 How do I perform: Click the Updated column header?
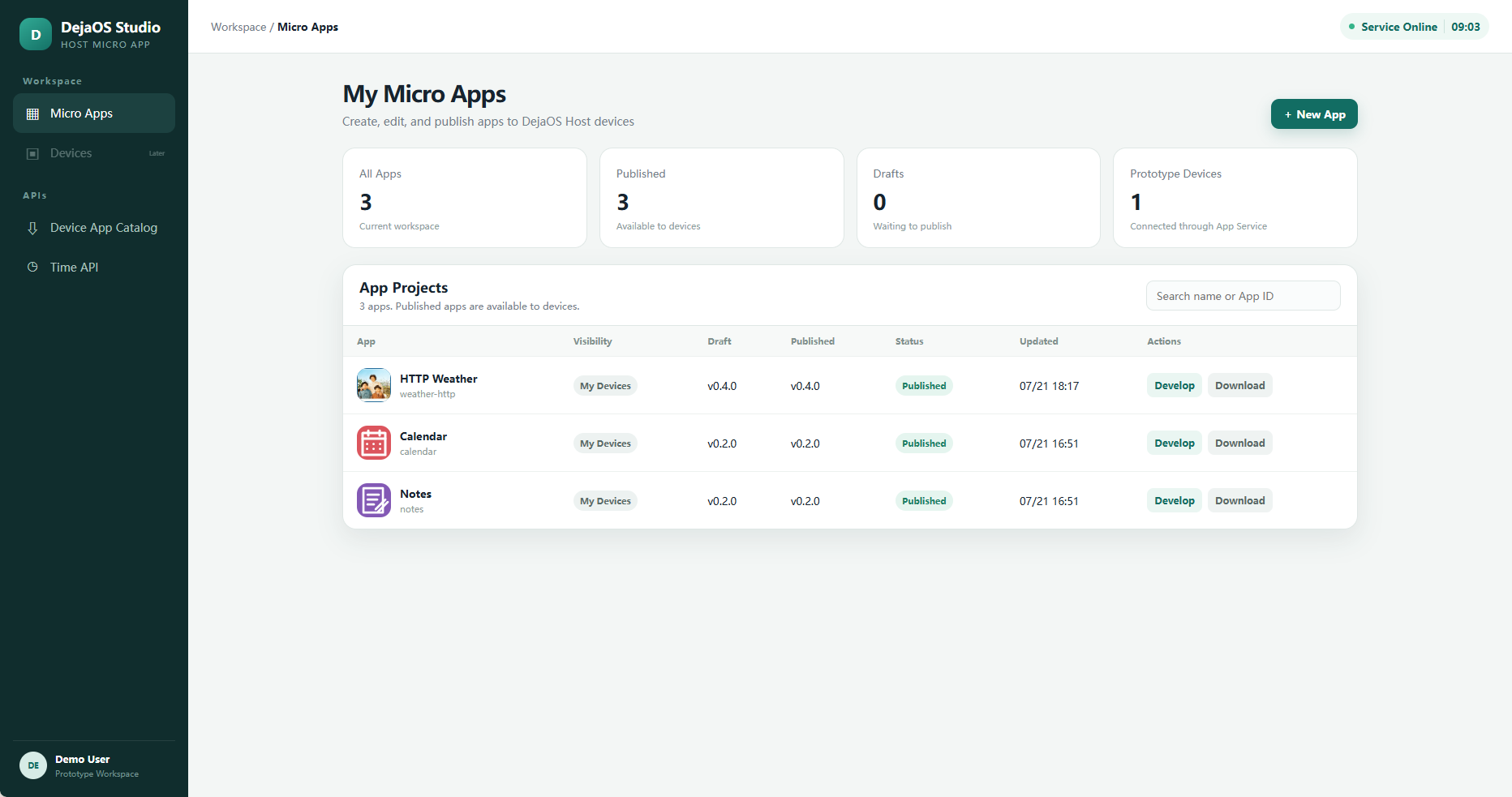pos(1038,341)
